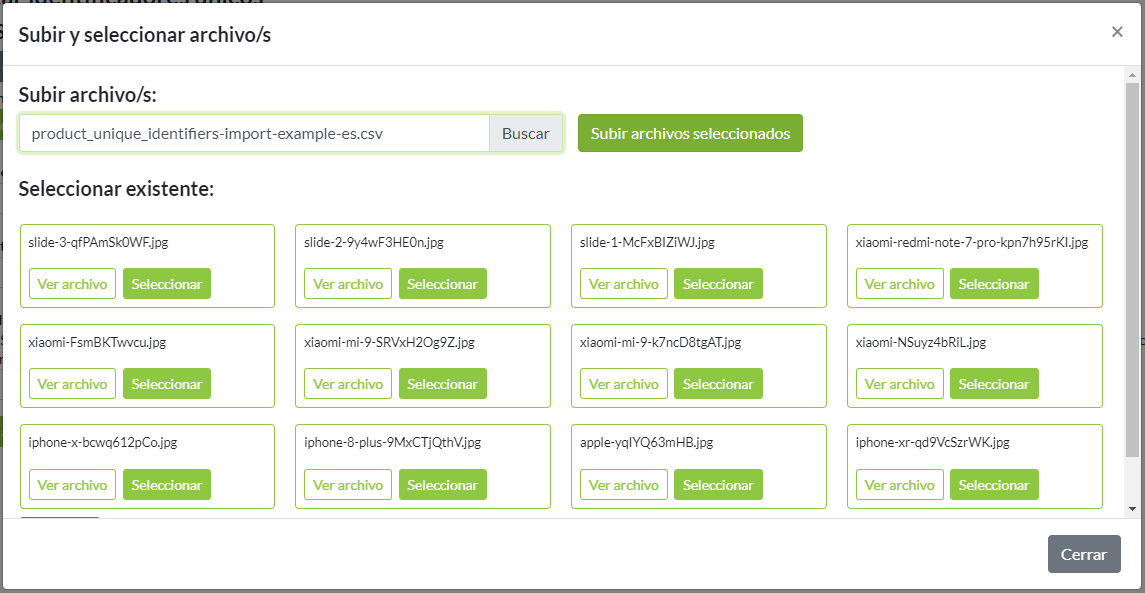
Task: Select the iphone-xr-qd9VcSzrWK.jpg file
Action: 993,485
